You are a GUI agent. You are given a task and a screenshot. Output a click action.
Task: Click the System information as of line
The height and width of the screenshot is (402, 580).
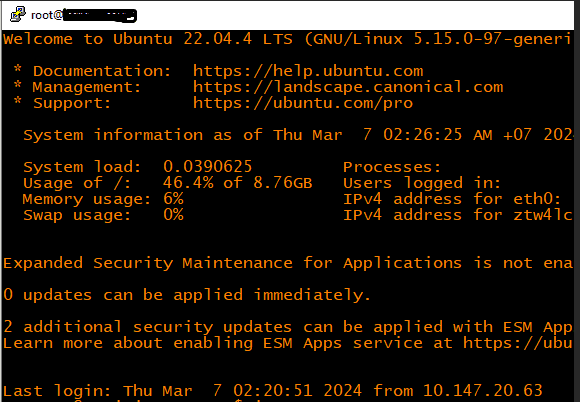(298, 135)
